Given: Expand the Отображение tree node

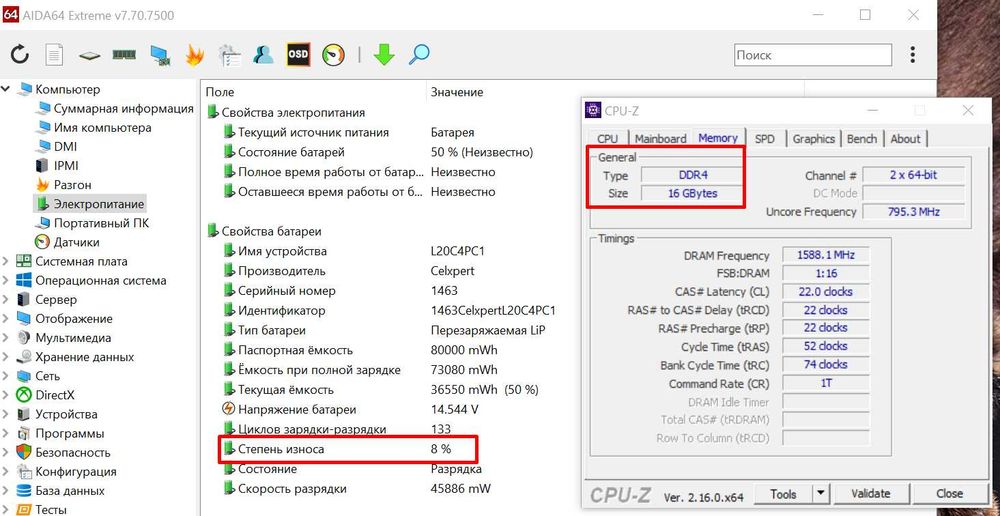Looking at the screenshot, I should [x=6, y=318].
